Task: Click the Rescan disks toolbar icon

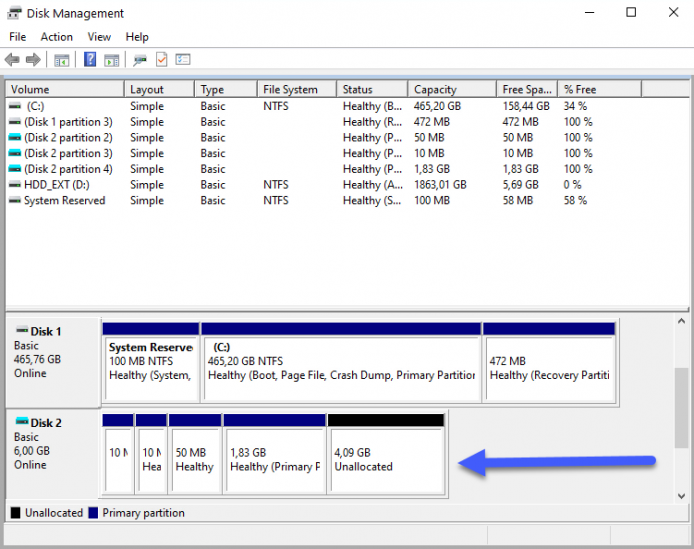Action: pos(140,60)
